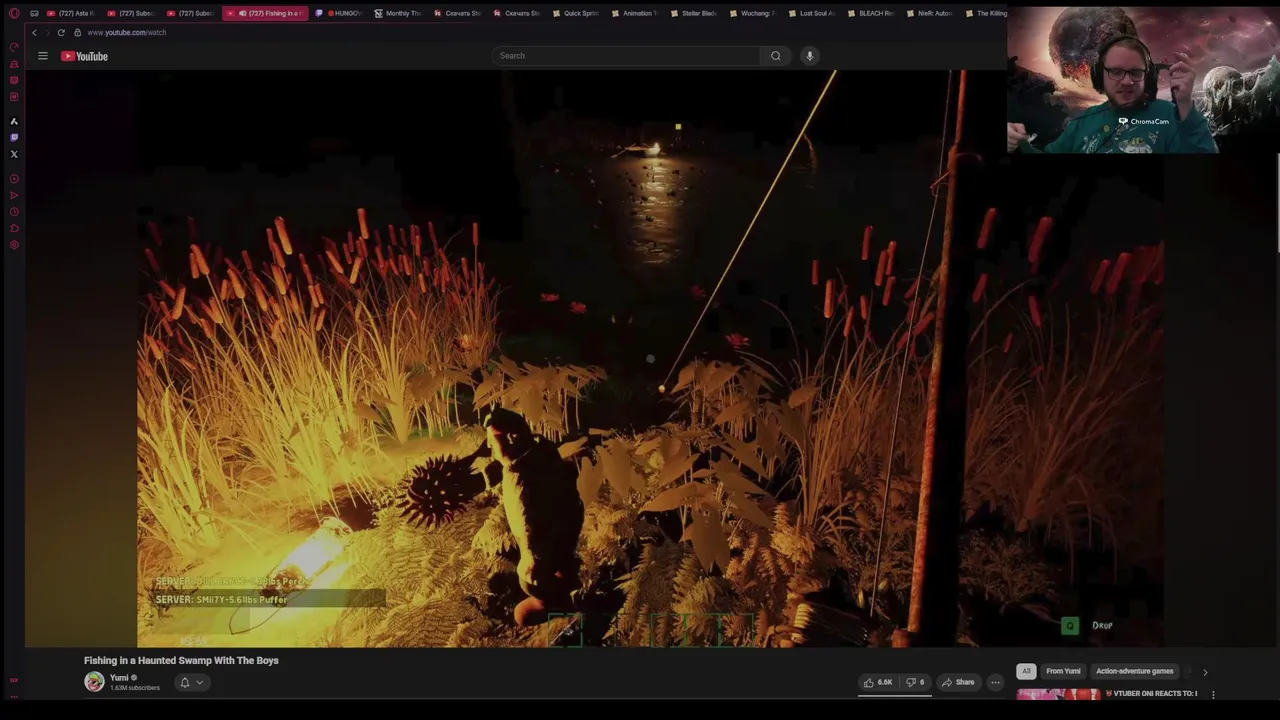
Task: Switch to the 'Animation' tab
Action: [x=635, y=13]
